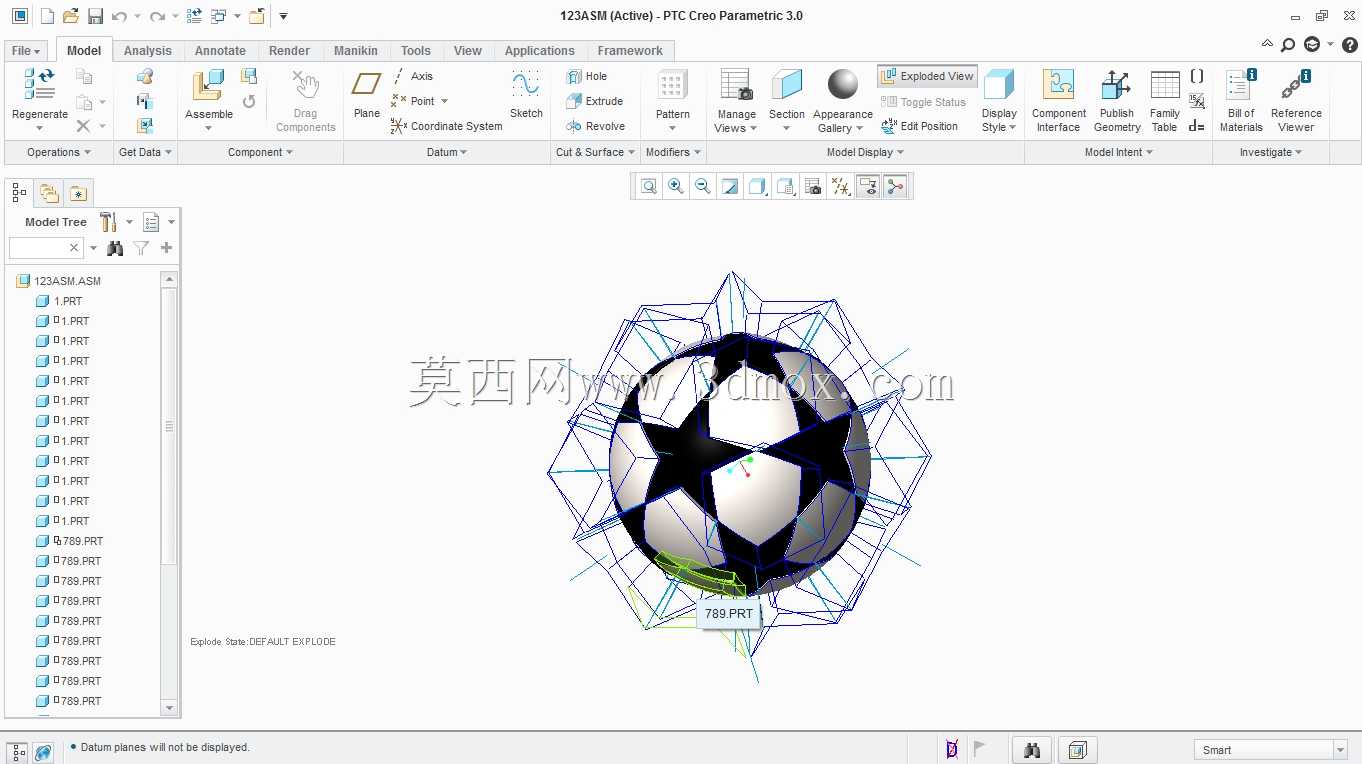Expand the Regenerate dropdown arrow
The width and height of the screenshot is (1362, 764).
40,128
